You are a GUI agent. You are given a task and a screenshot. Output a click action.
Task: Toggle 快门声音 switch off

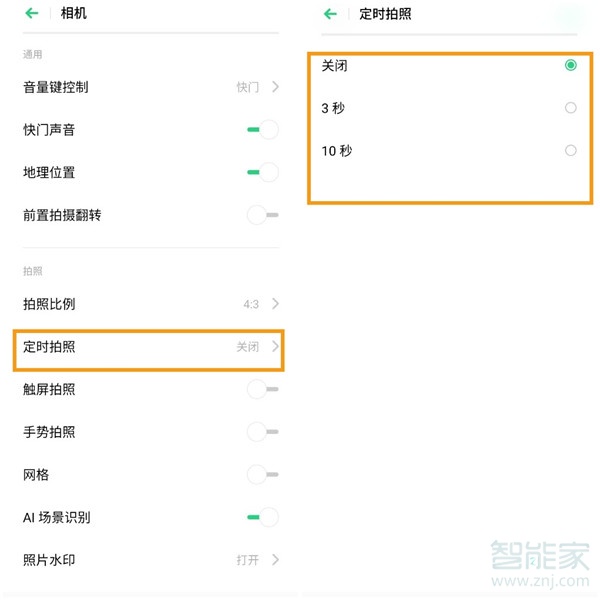pyautogui.click(x=262, y=129)
